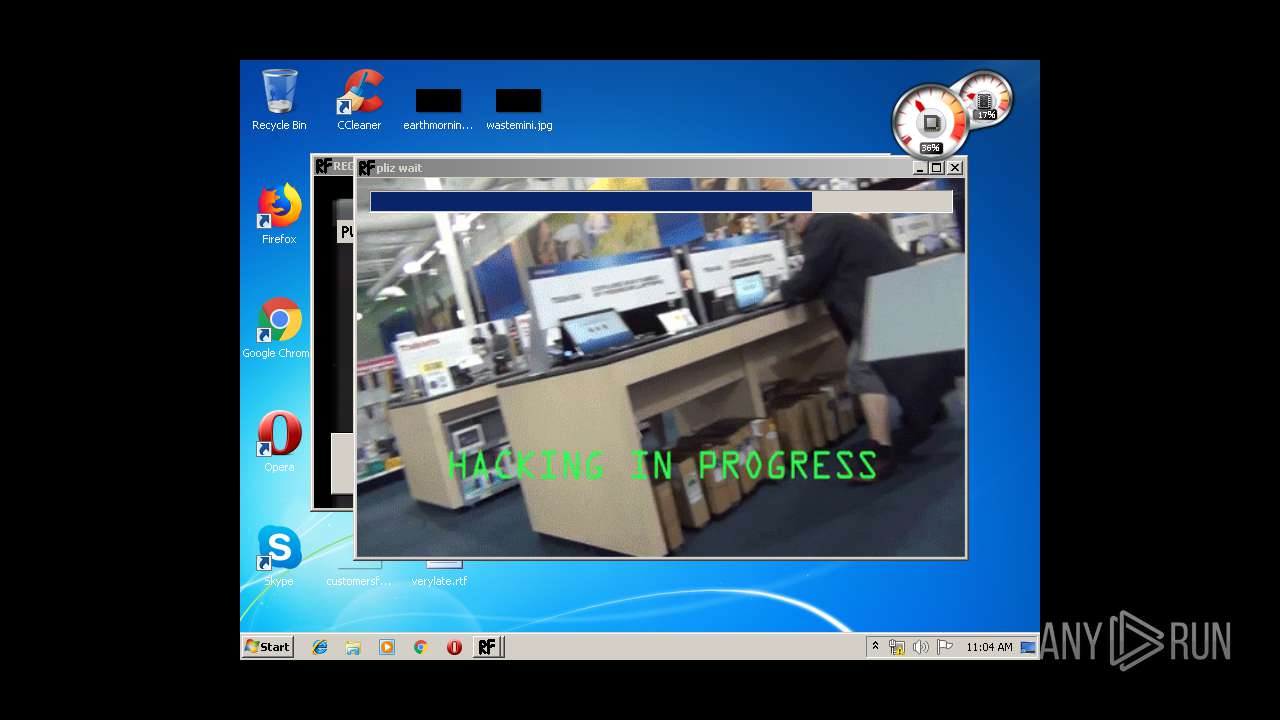Launch Internet Explorer from the taskbar
1280x720 pixels.
320,647
